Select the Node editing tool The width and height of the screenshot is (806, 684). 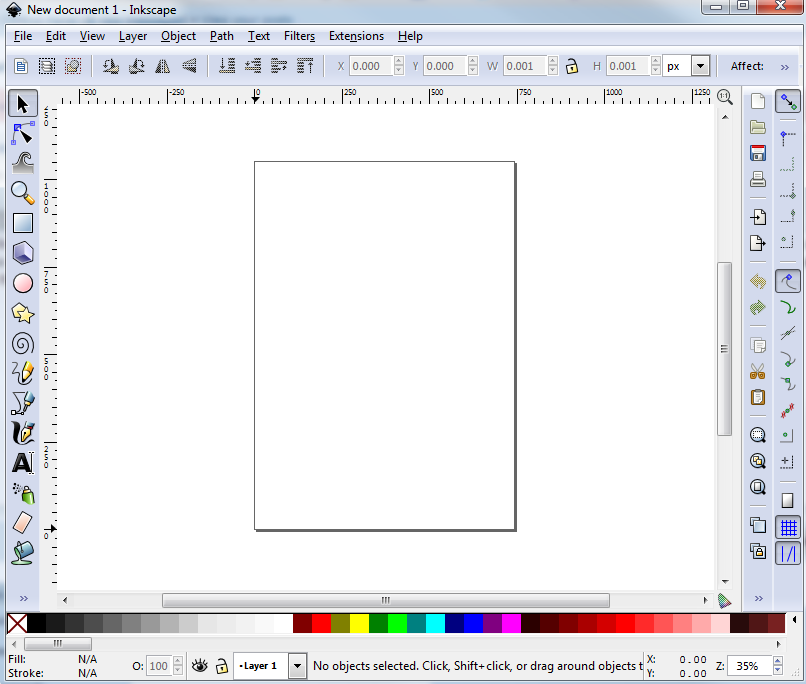(x=22, y=133)
